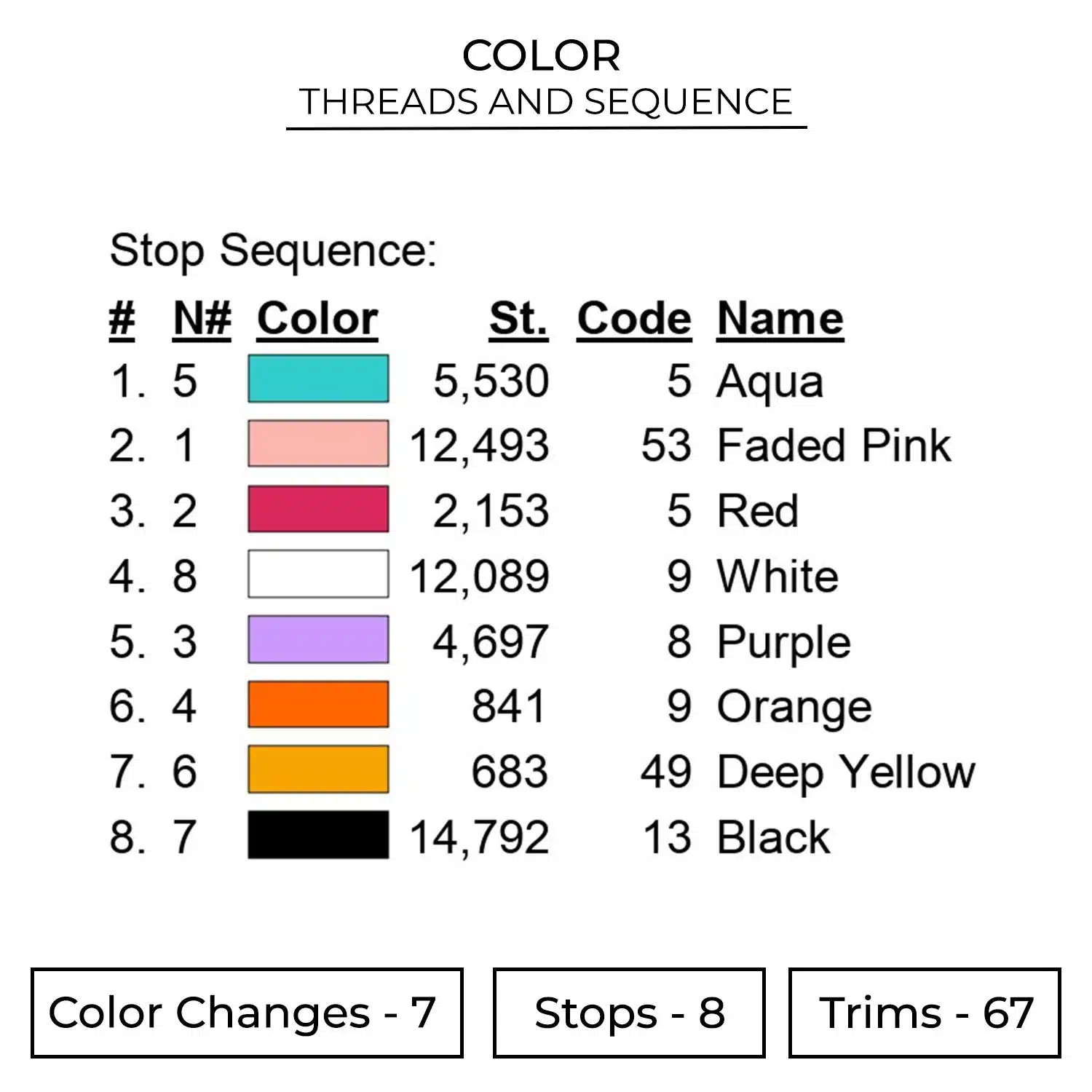Select the Deep Yellow name text
1092x1092 pixels.
coord(846,772)
